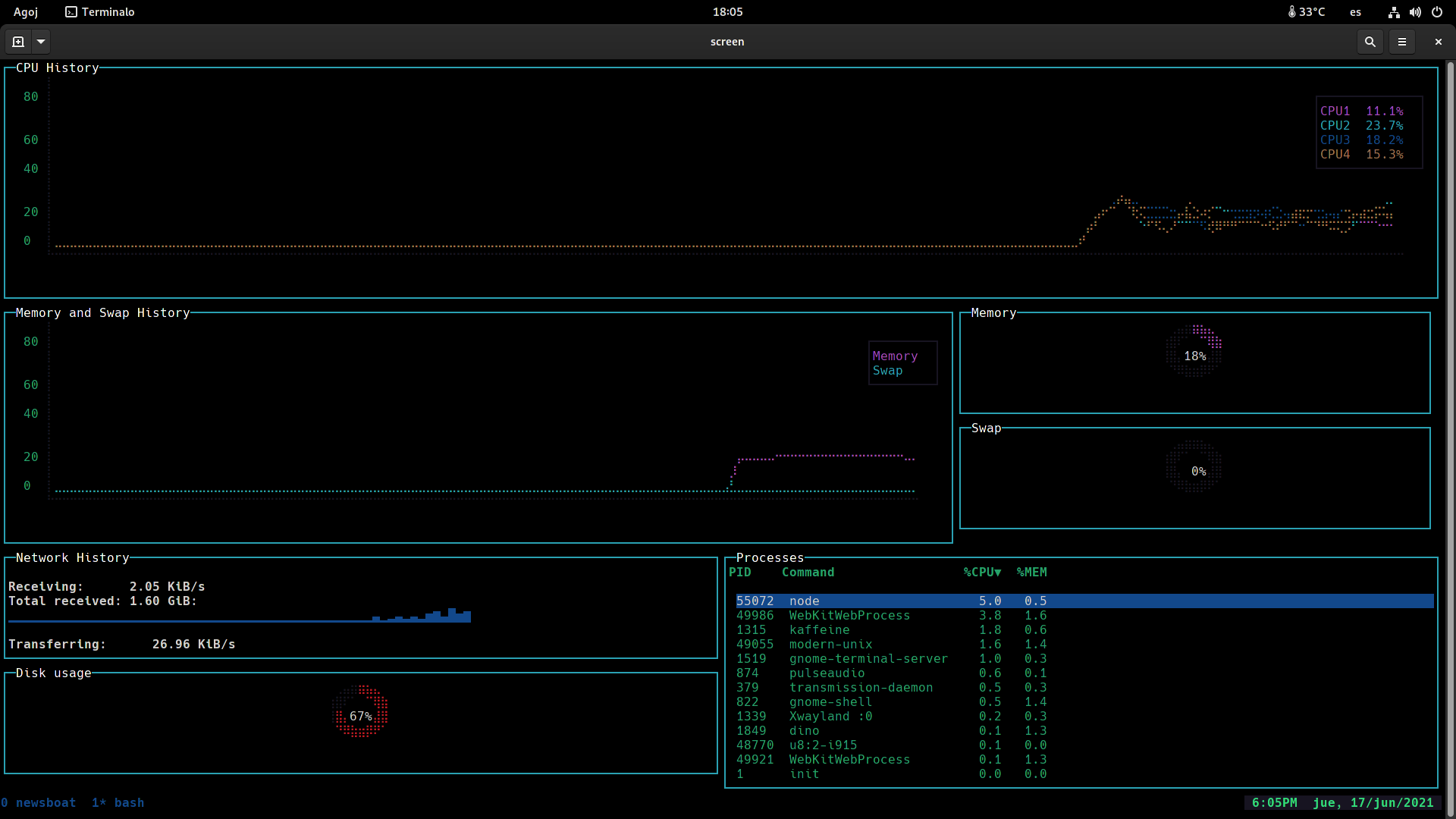The height and width of the screenshot is (819, 1456).
Task: Open the Agoj activities menu
Action: pos(25,11)
